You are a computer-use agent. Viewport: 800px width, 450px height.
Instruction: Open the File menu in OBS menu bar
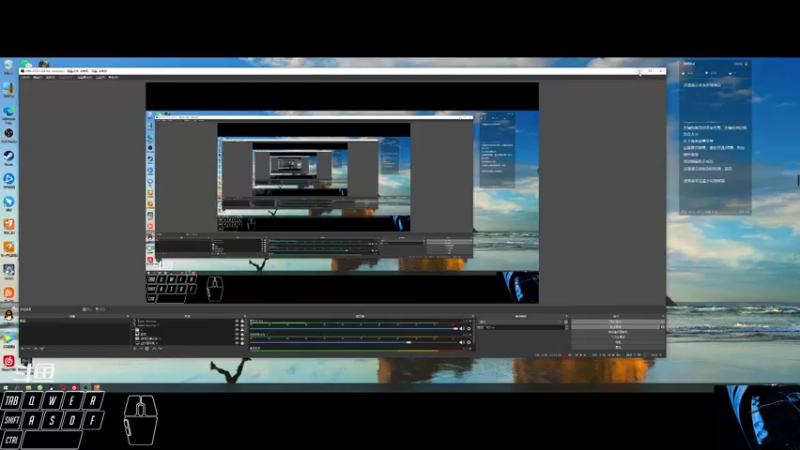coord(24,78)
